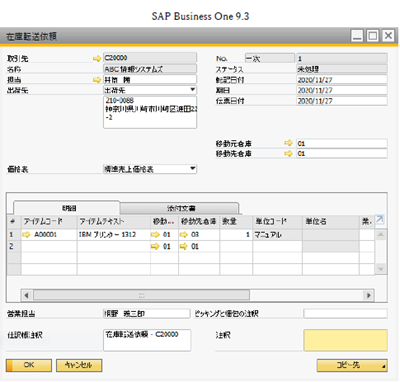Click the 名称 field ABC 情報システムズ

150,69
